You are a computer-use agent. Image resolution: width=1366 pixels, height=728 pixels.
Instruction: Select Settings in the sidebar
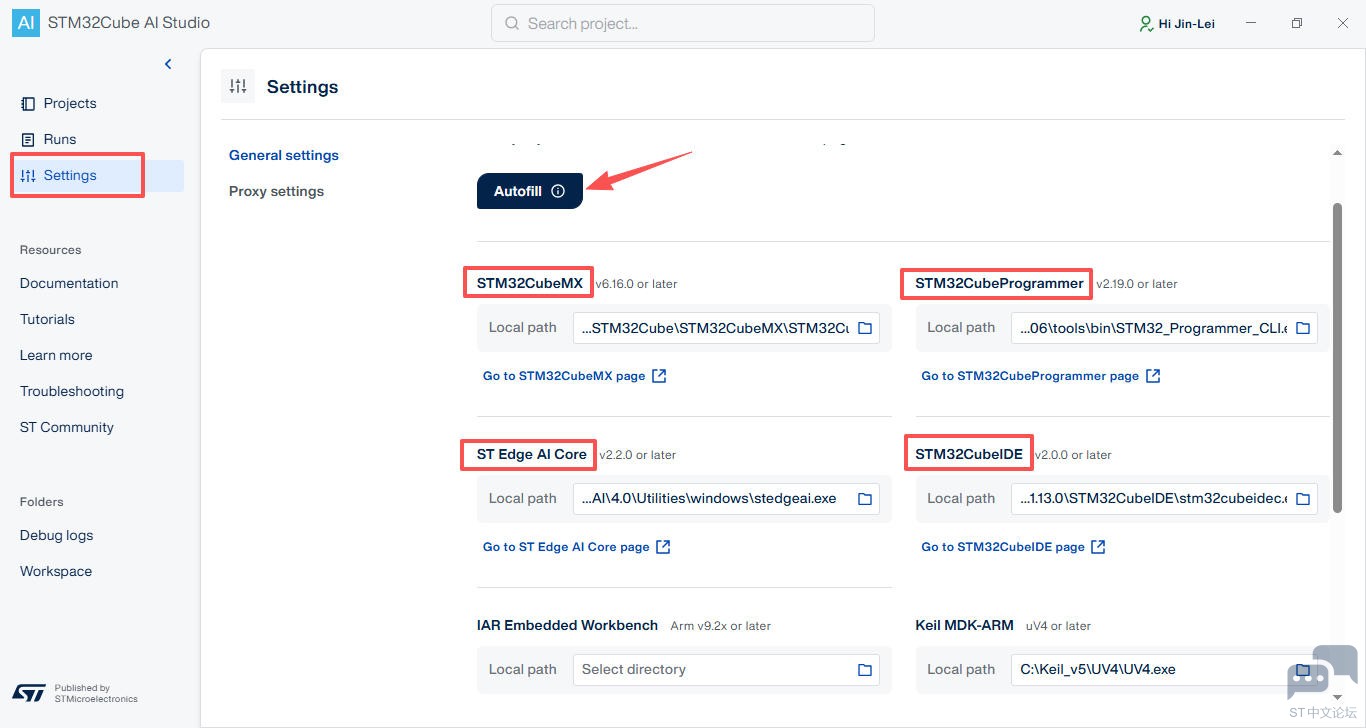98,175
